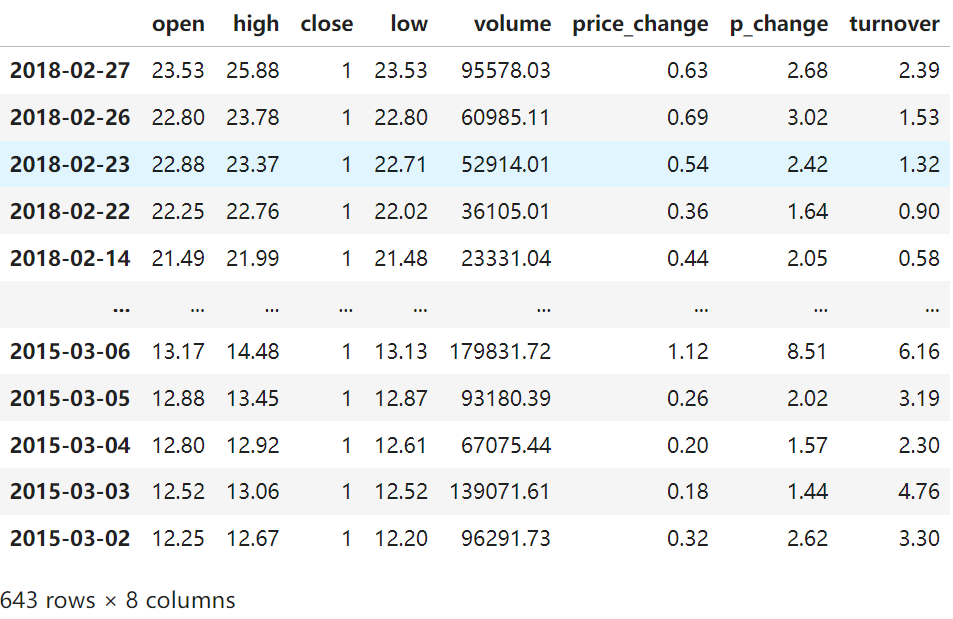The image size is (953, 619).
Task: Click the price_change column header
Action: click(x=640, y=24)
